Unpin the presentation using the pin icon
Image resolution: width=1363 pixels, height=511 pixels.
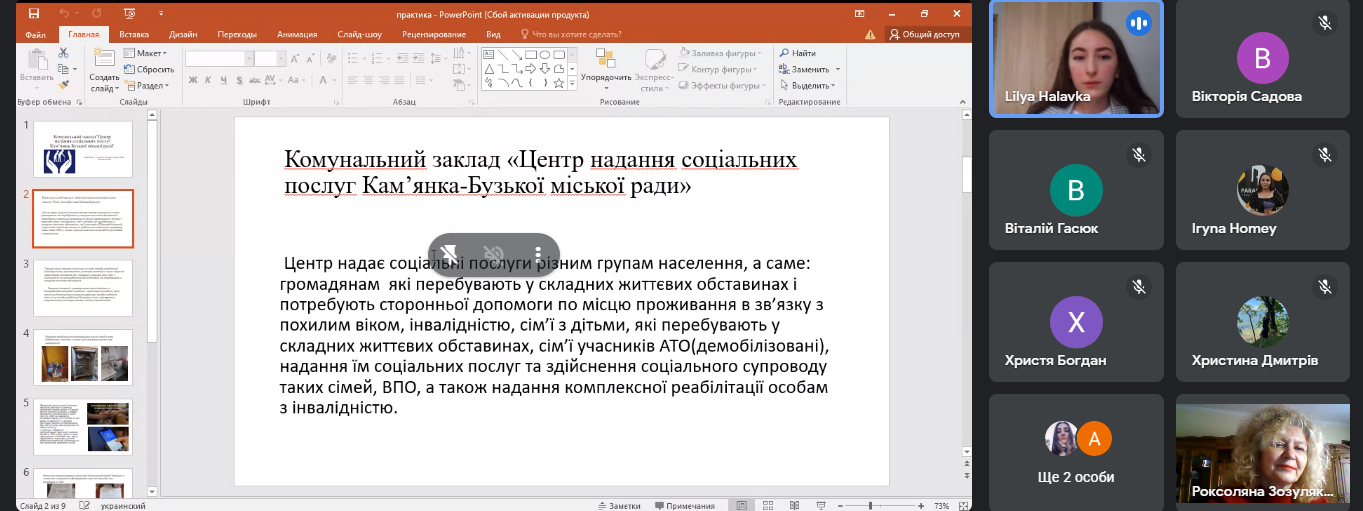[x=450, y=254]
